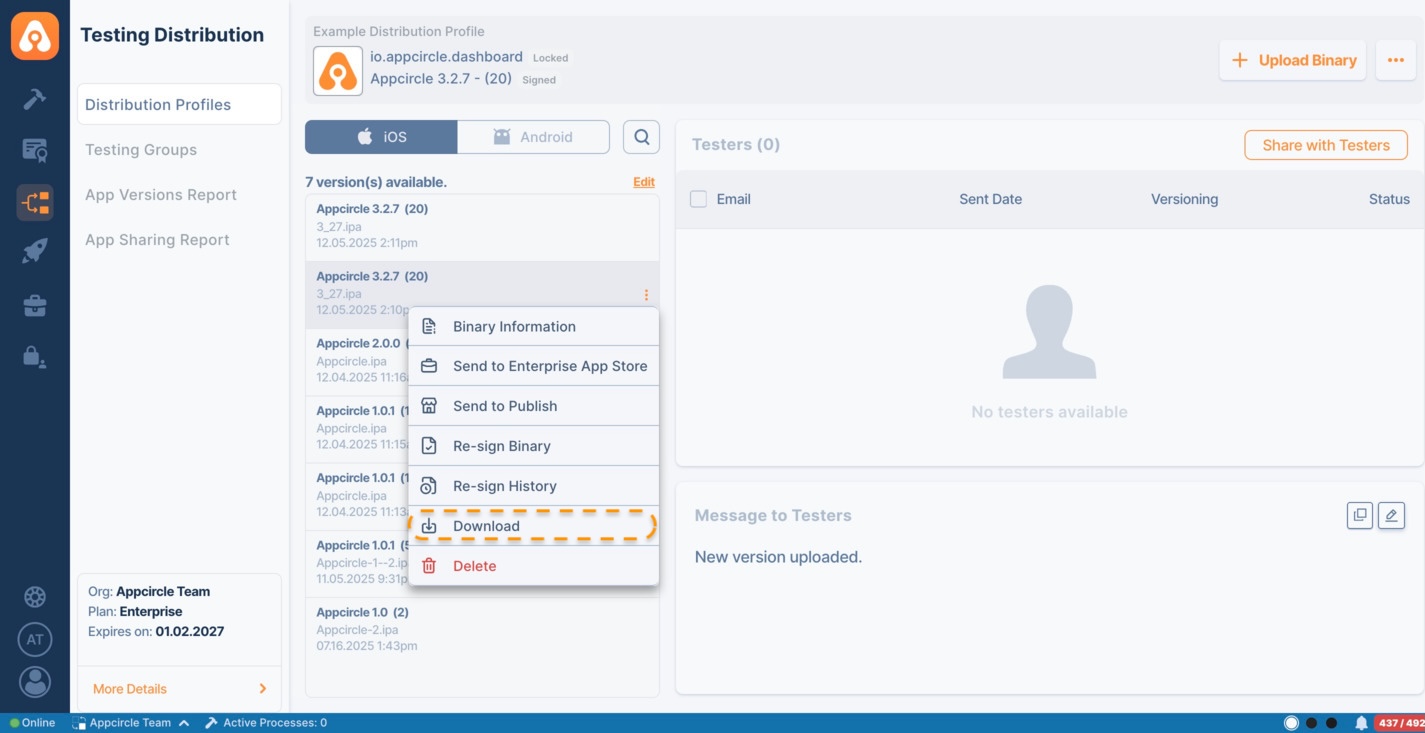Edit the message to testers with pencil icon
The height and width of the screenshot is (733, 1425).
point(1391,515)
